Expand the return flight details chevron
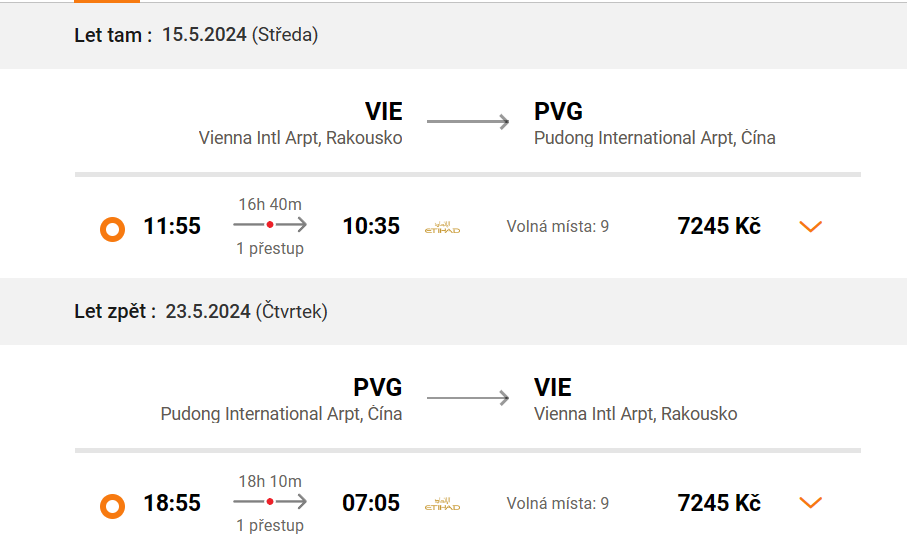This screenshot has width=907, height=553. coord(810,503)
